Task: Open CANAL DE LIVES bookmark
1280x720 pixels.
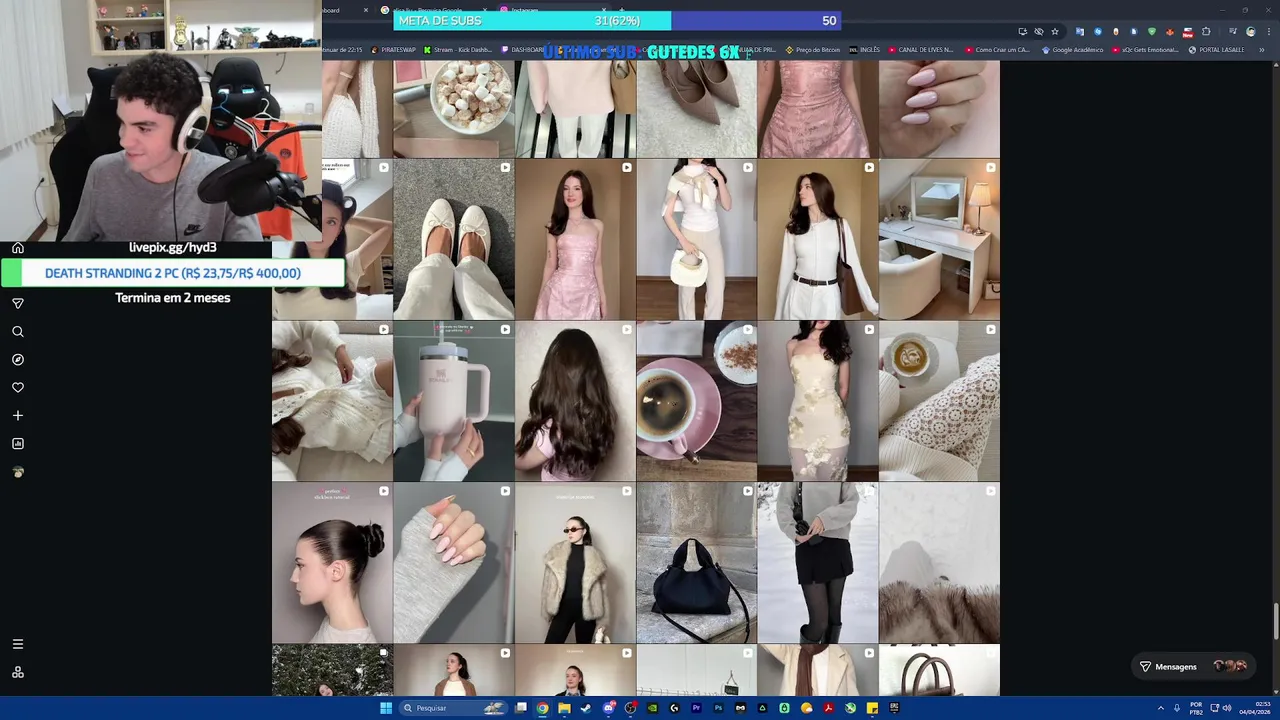Action: [921, 49]
